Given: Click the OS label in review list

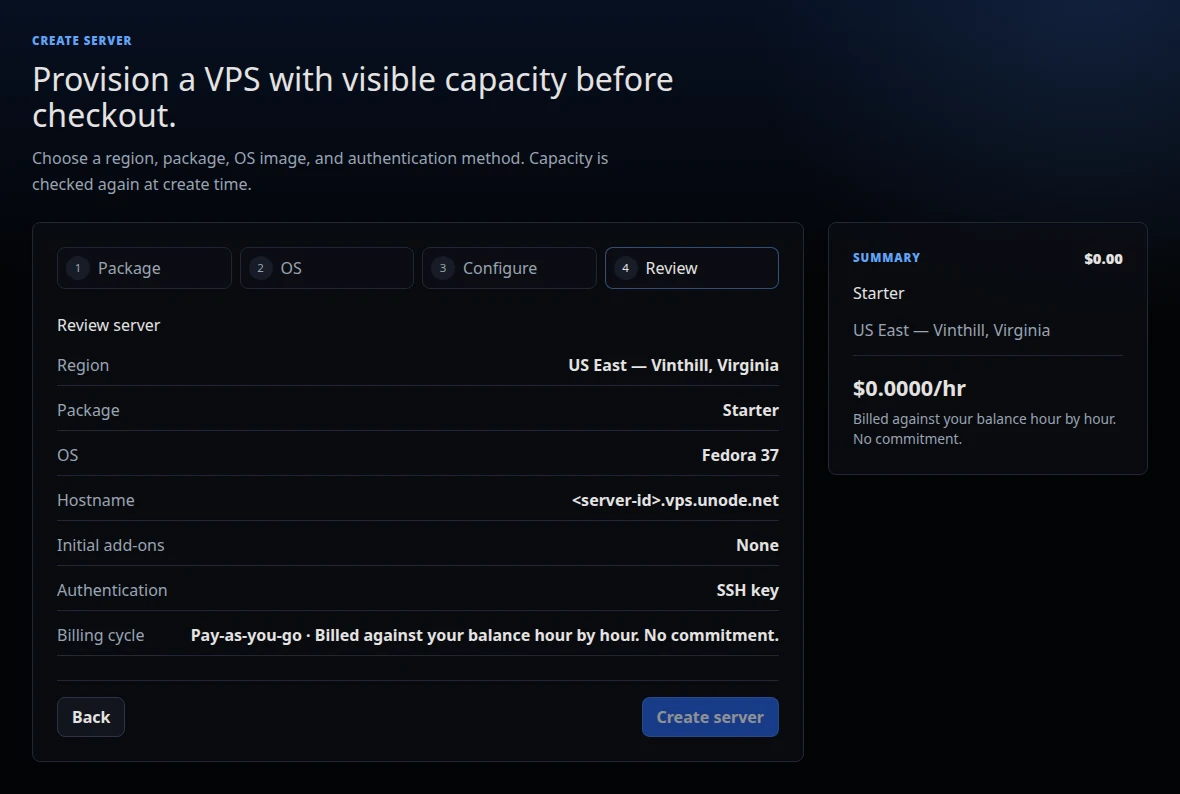Looking at the screenshot, I should 68,455.
